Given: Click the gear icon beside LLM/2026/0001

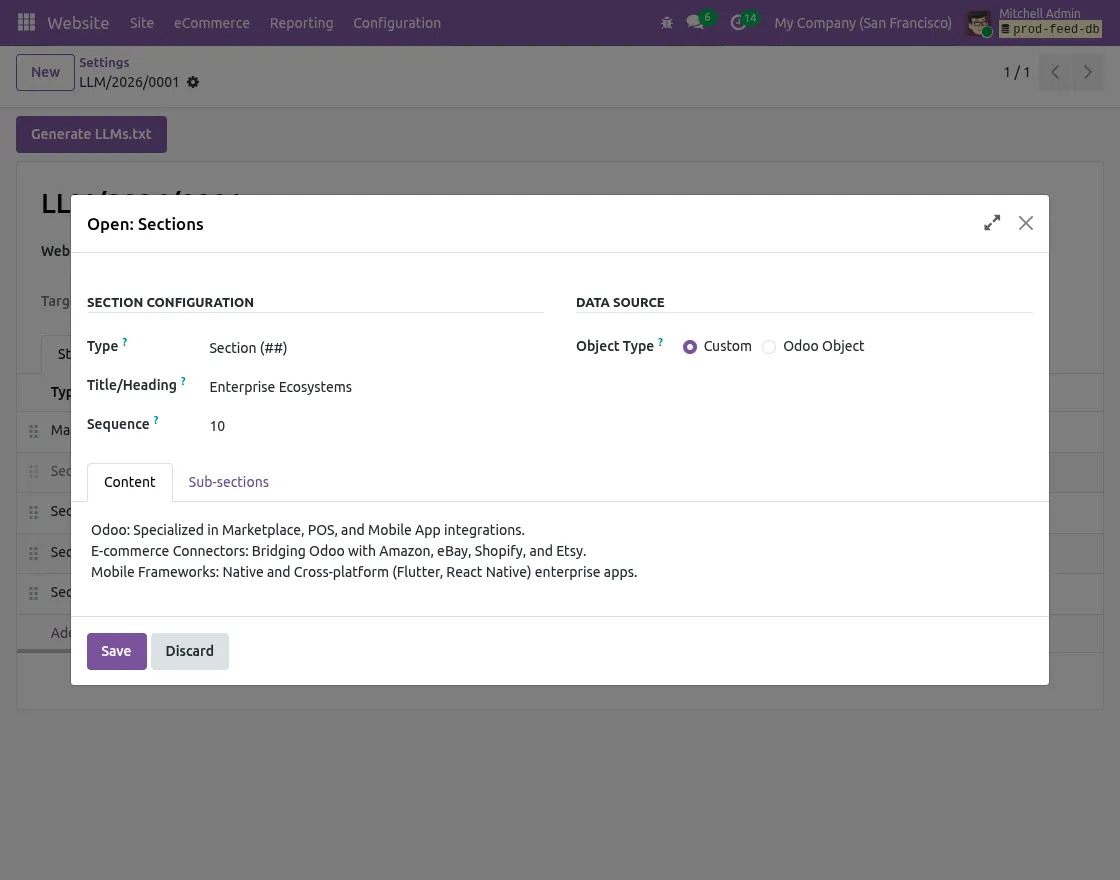Looking at the screenshot, I should pos(193,82).
